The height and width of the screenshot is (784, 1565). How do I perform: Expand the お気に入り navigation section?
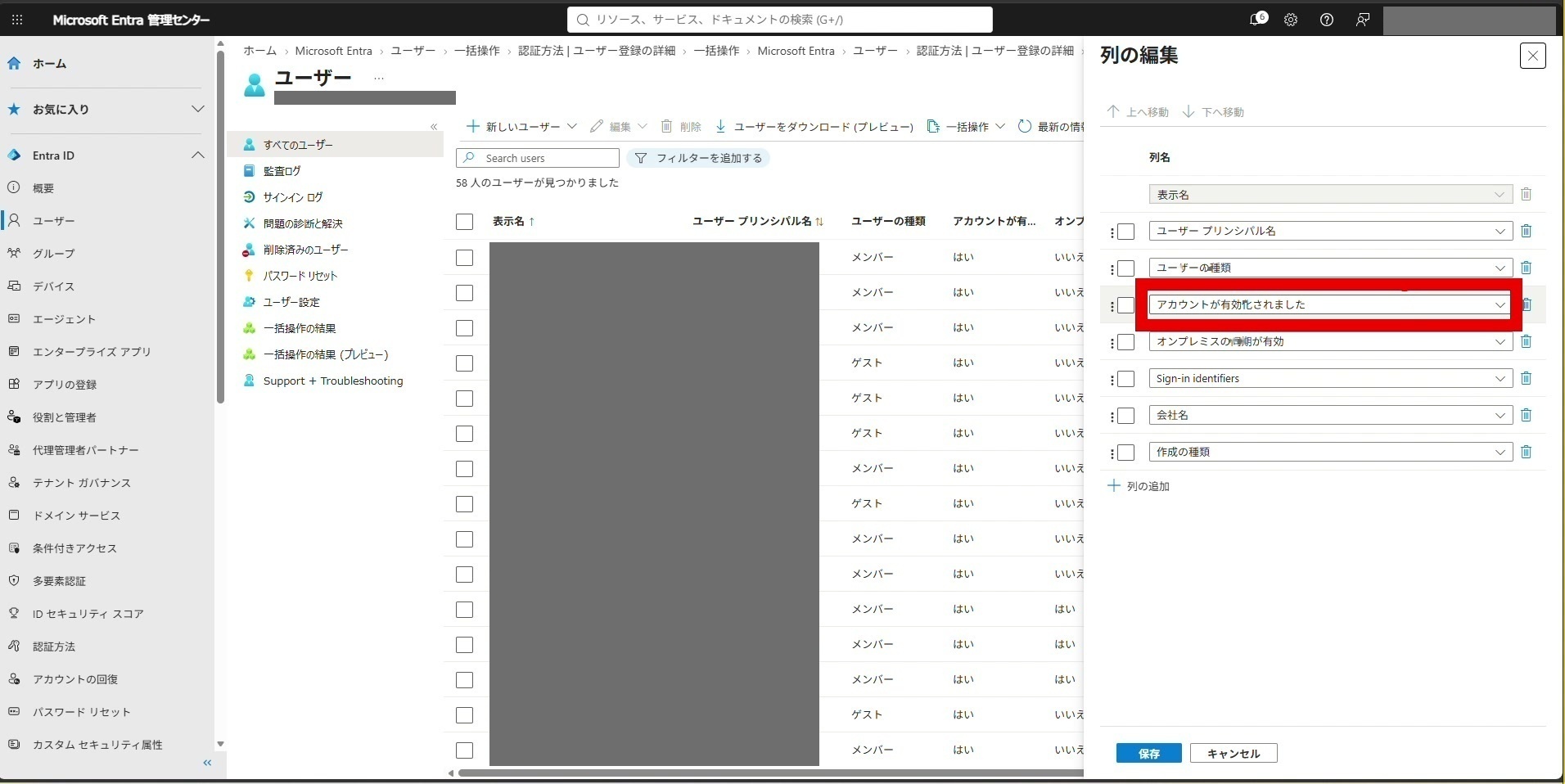197,109
